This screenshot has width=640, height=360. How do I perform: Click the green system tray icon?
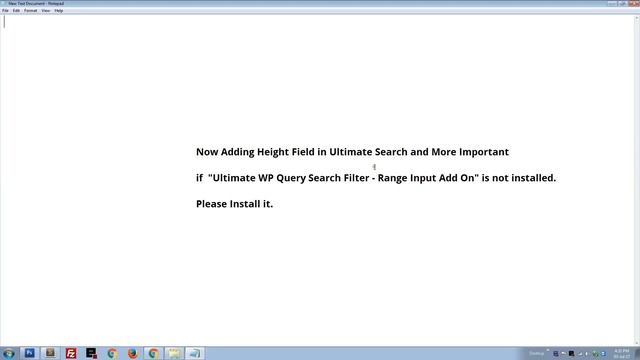pos(596,354)
